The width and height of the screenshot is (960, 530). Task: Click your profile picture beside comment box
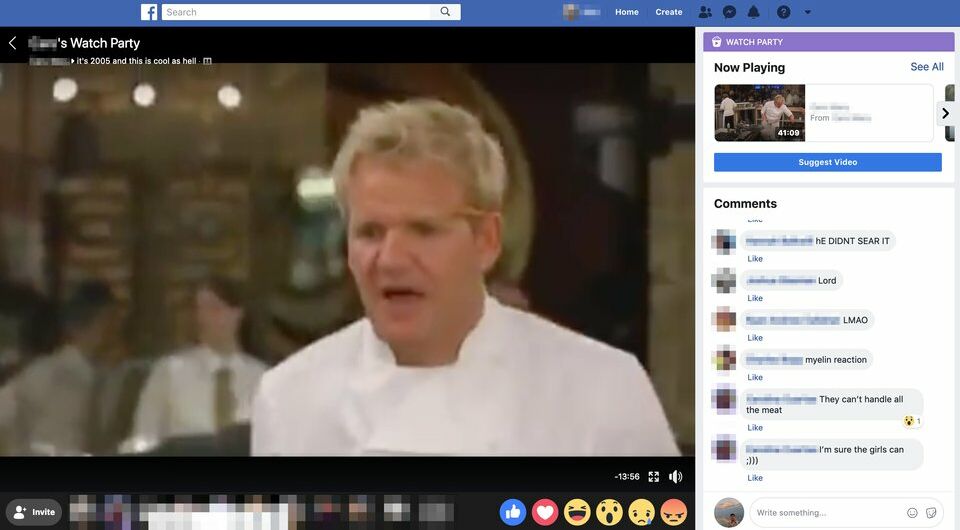coord(729,512)
